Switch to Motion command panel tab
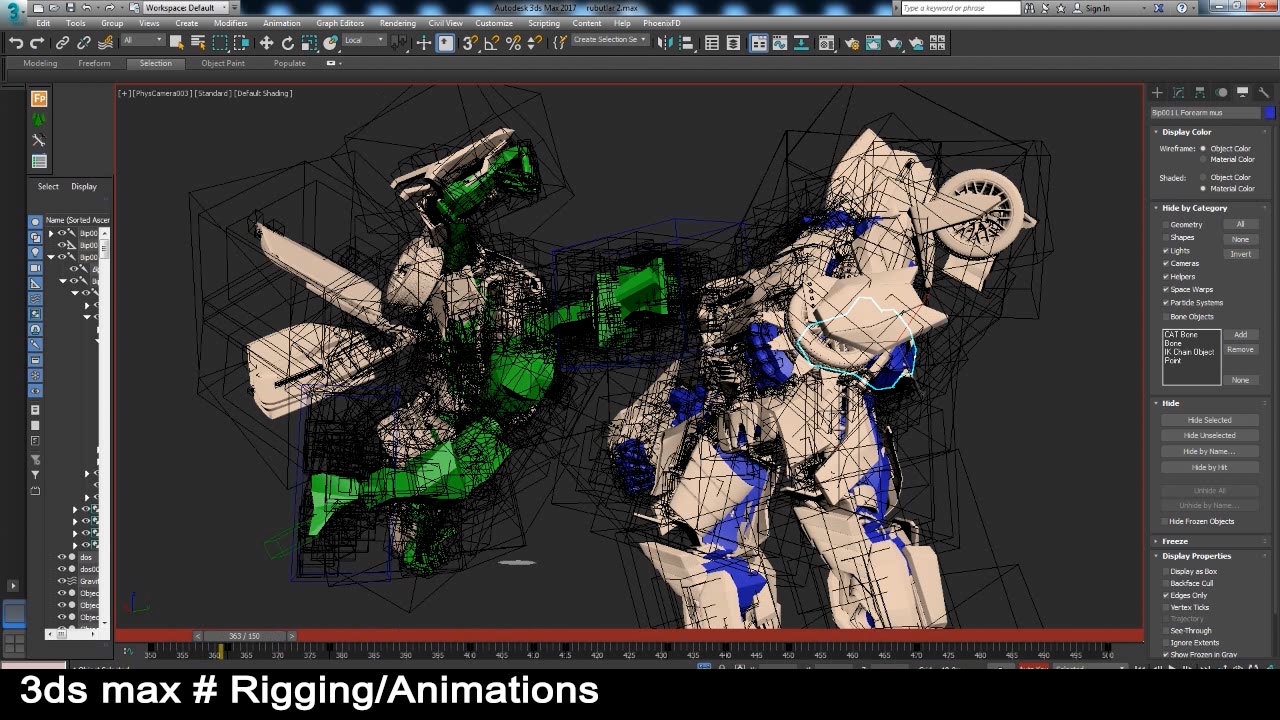Viewport: 1280px width, 720px height. tap(1221, 92)
